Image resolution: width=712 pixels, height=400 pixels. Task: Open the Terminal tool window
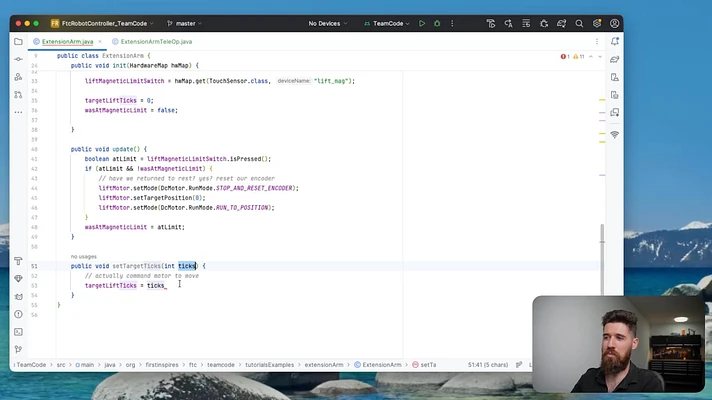click(18, 332)
